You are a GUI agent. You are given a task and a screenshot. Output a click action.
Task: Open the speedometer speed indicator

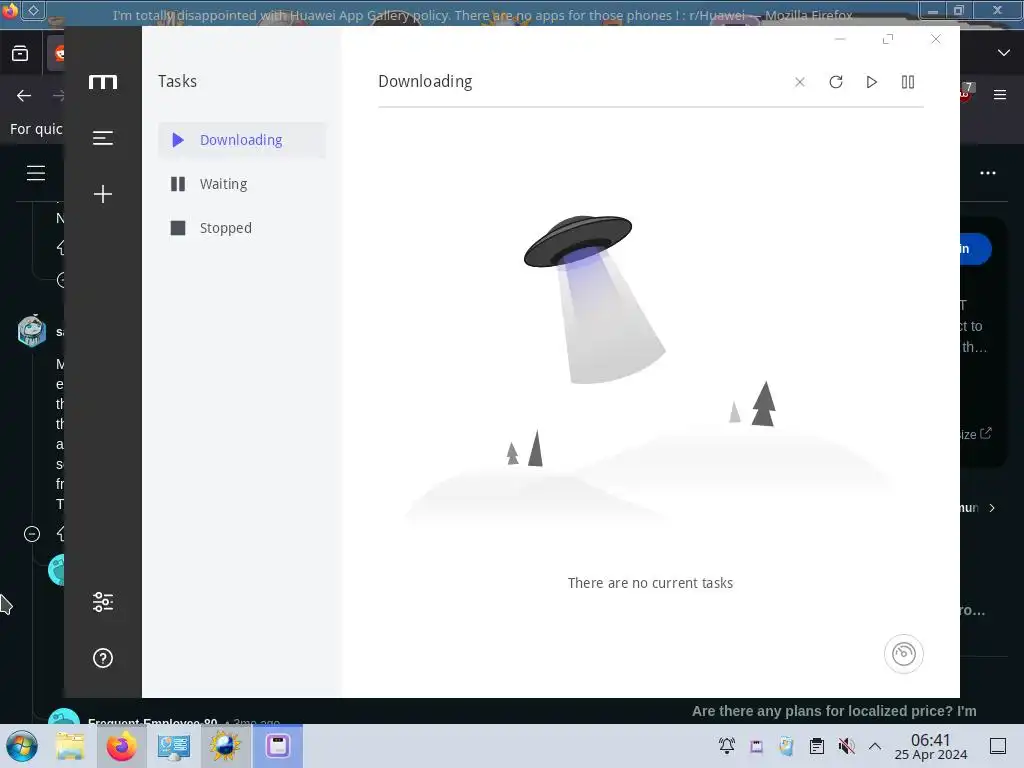point(903,654)
